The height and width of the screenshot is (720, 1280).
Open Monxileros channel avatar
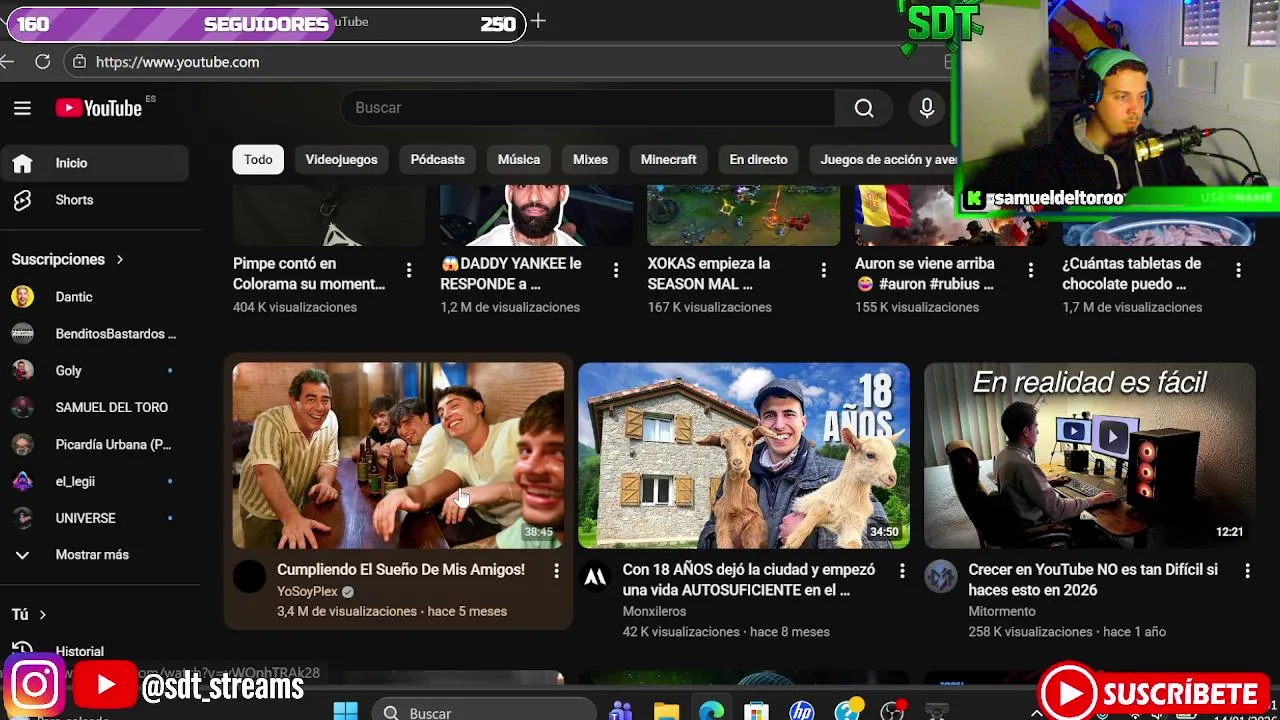click(595, 577)
